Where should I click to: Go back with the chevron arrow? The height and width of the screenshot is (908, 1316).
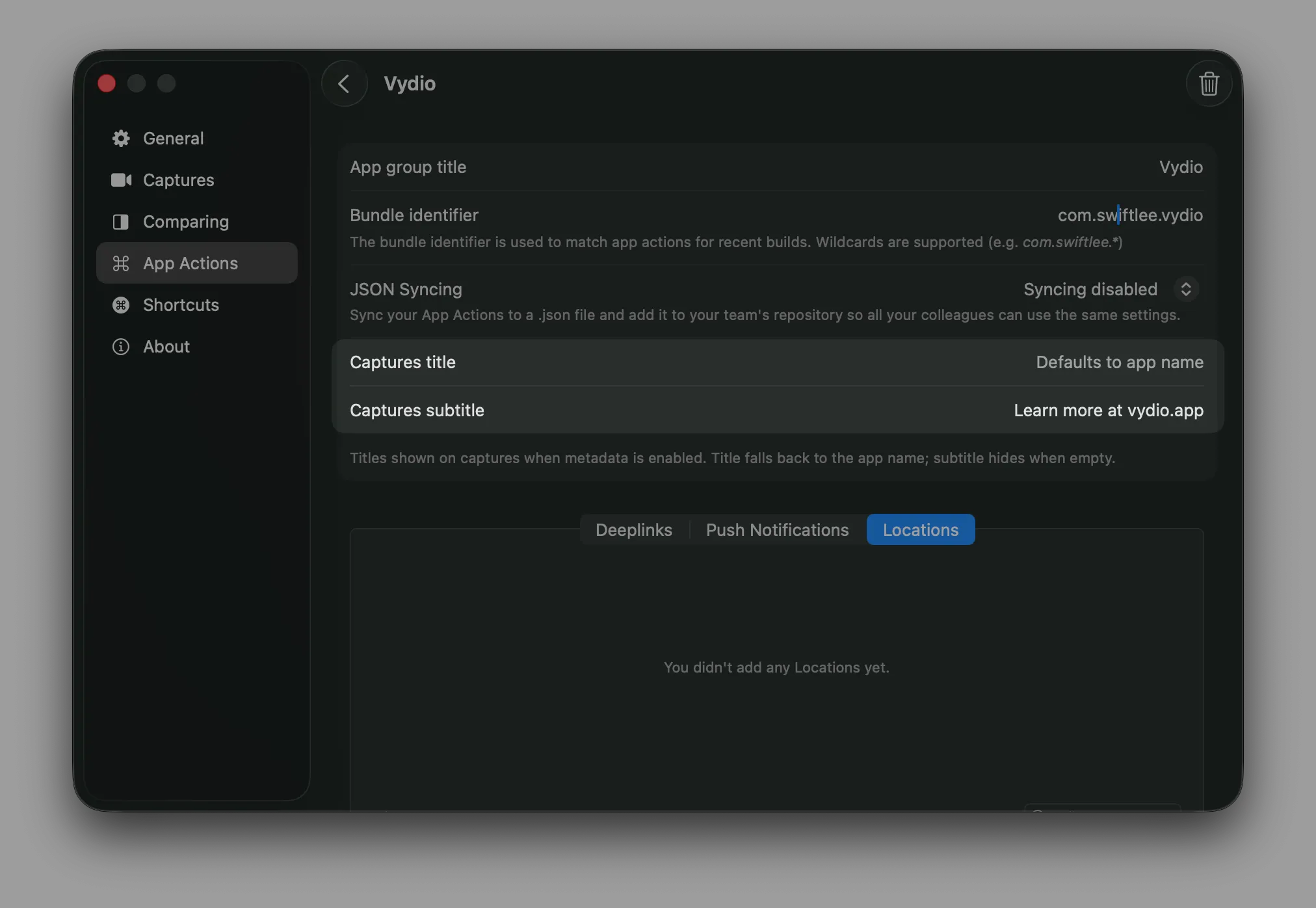(x=344, y=83)
